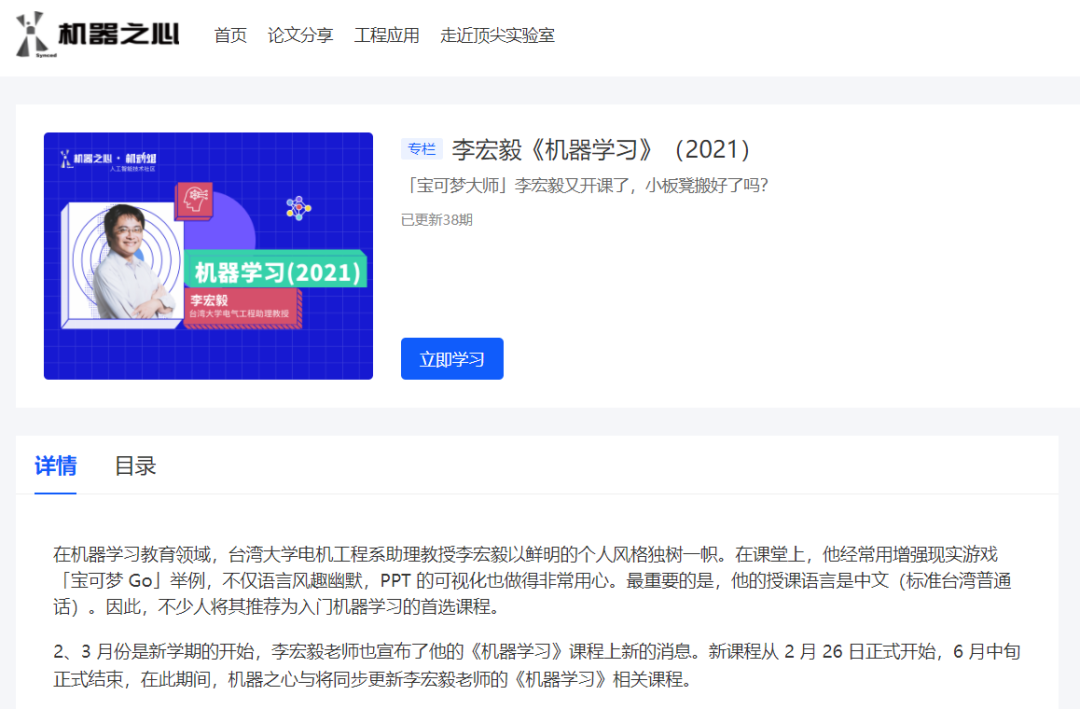Image resolution: width=1080 pixels, height=709 pixels.
Task: Click the 立即学习 button
Action: tap(452, 358)
